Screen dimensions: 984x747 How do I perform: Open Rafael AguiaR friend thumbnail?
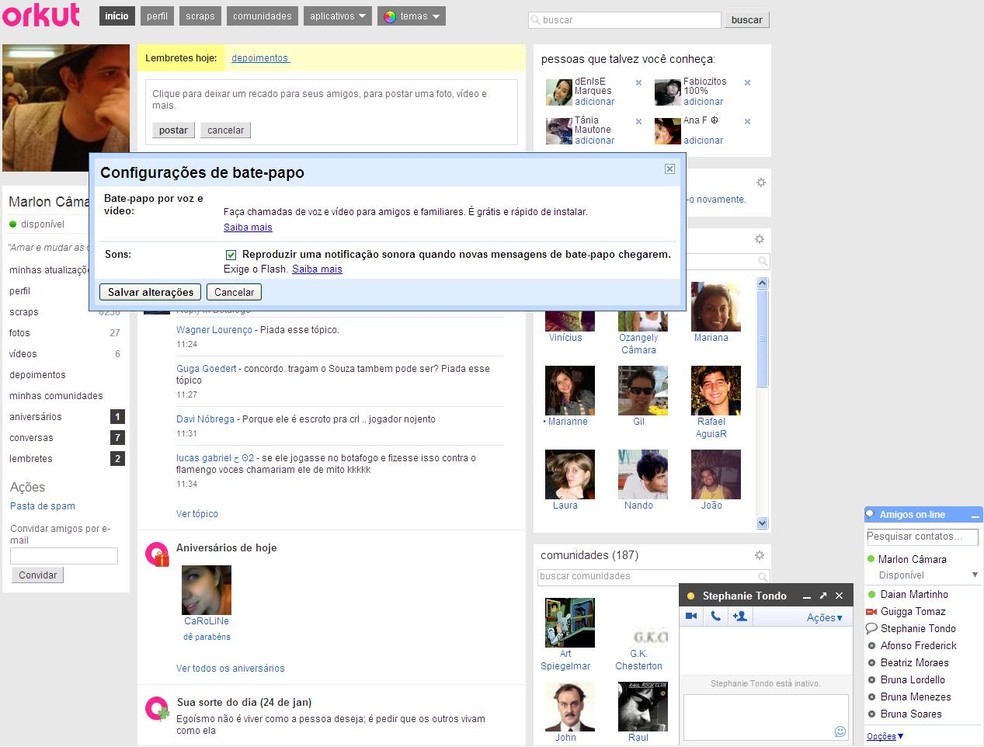click(715, 390)
